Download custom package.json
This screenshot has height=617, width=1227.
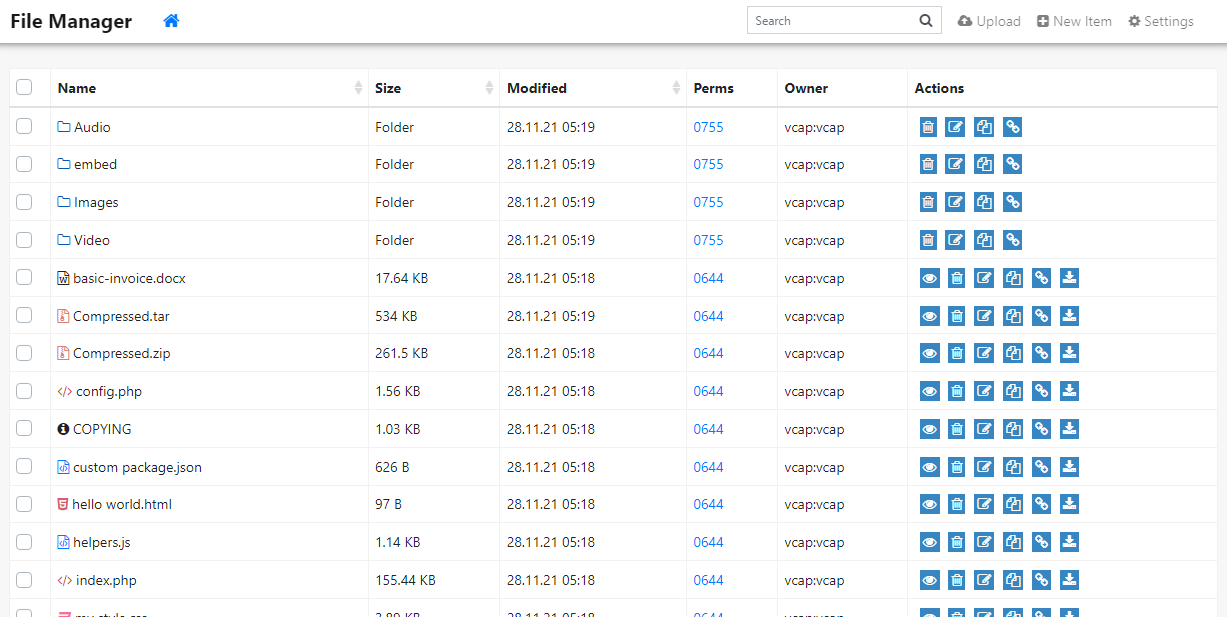[x=1069, y=467]
